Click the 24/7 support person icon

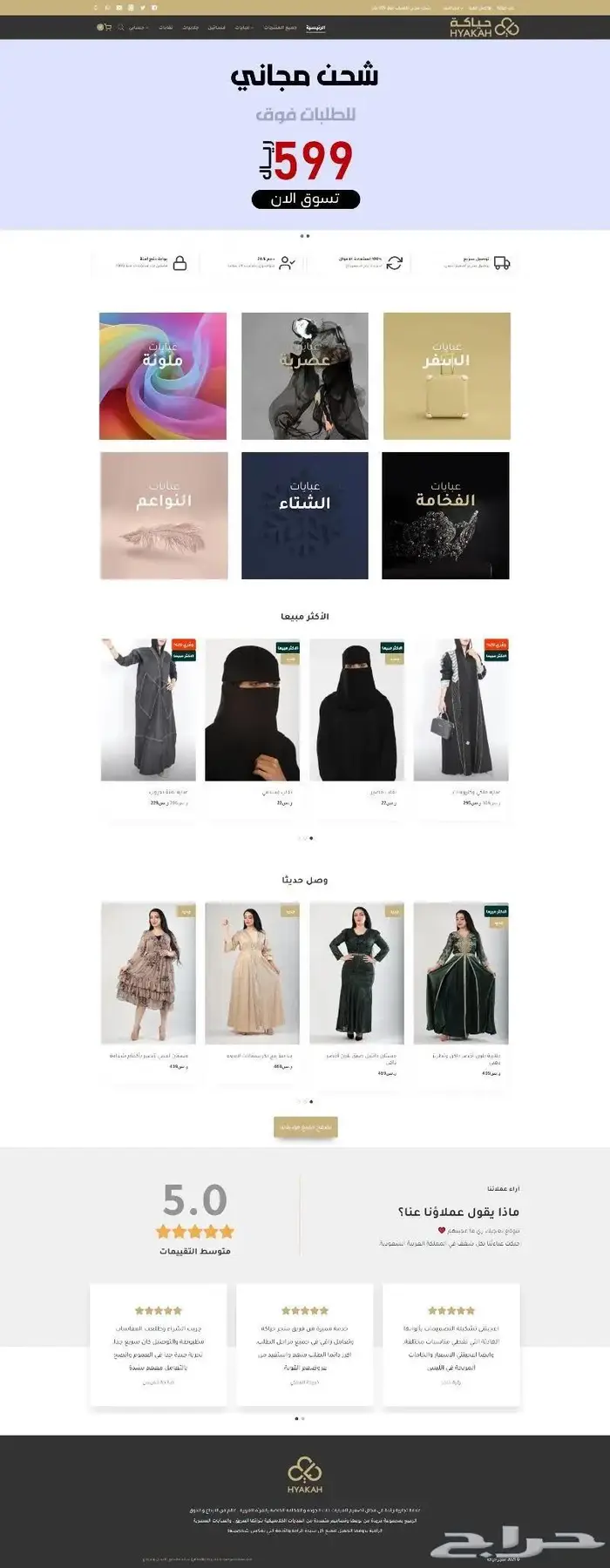(287, 263)
